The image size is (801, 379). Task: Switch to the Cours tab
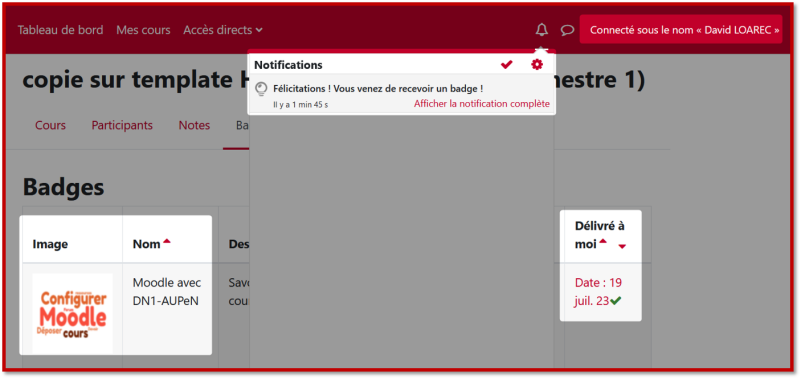point(50,125)
